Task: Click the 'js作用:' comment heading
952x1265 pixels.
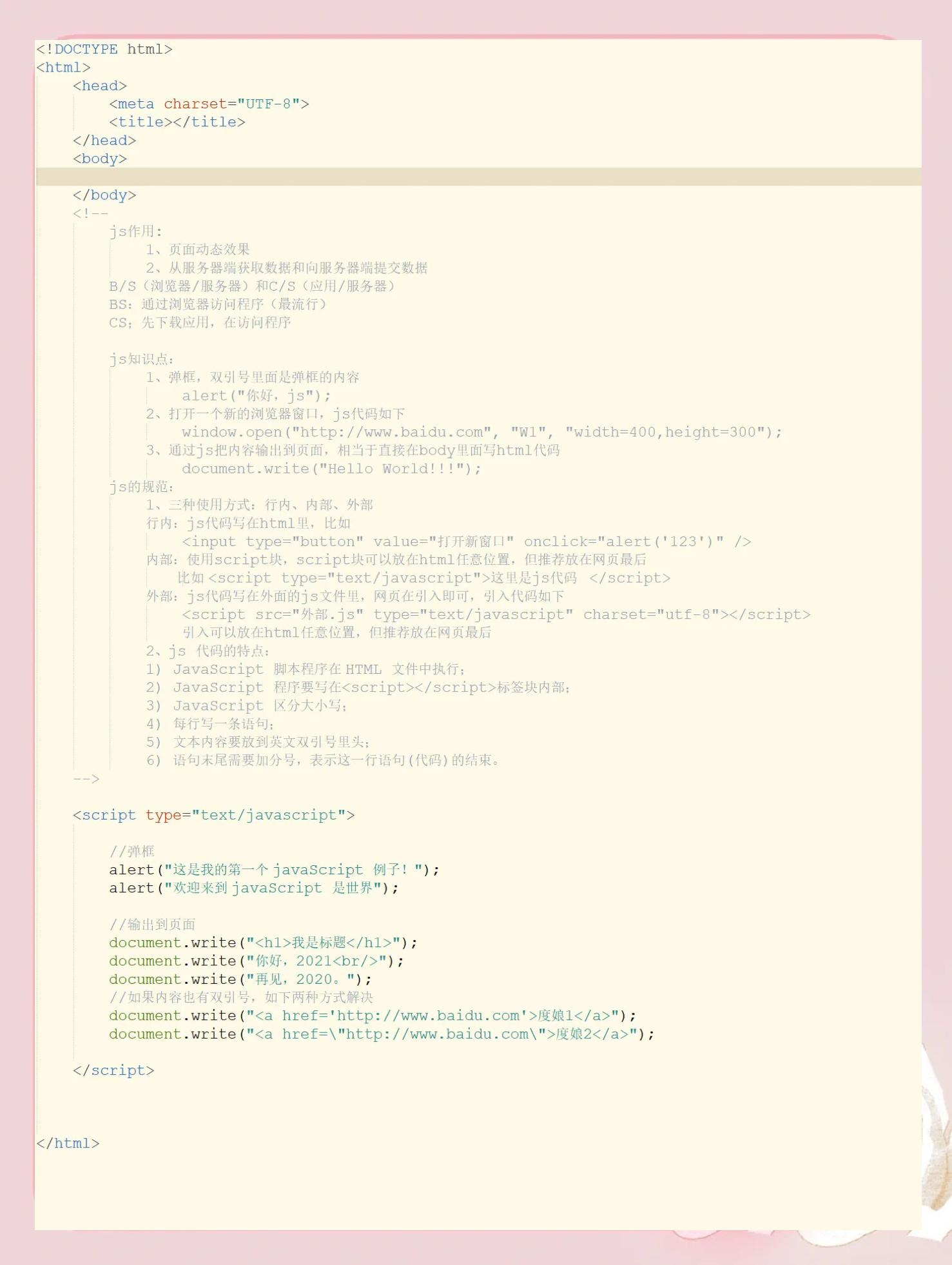Action: [135, 231]
